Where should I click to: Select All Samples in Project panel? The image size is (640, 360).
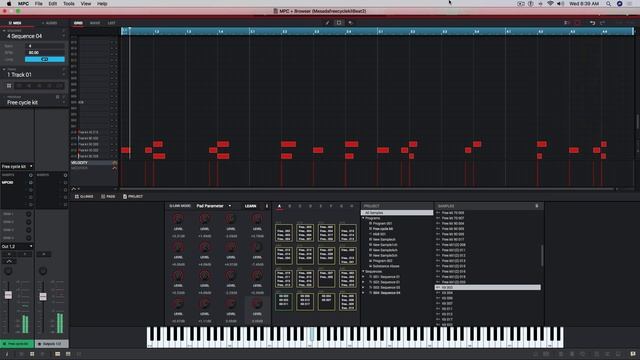397,213
